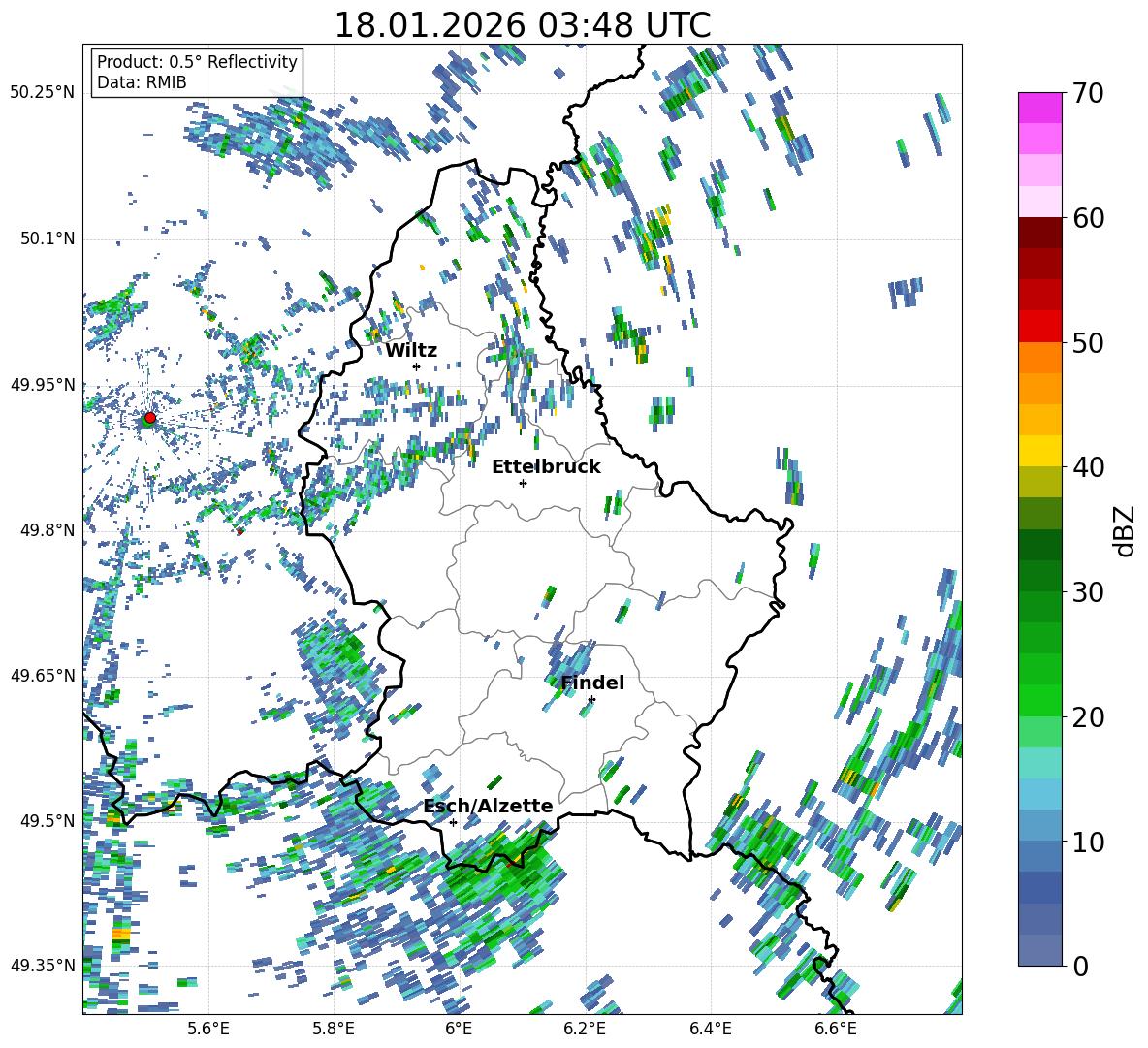
Task: Click the bright red colorbar segment near 50
Action: (1040, 327)
